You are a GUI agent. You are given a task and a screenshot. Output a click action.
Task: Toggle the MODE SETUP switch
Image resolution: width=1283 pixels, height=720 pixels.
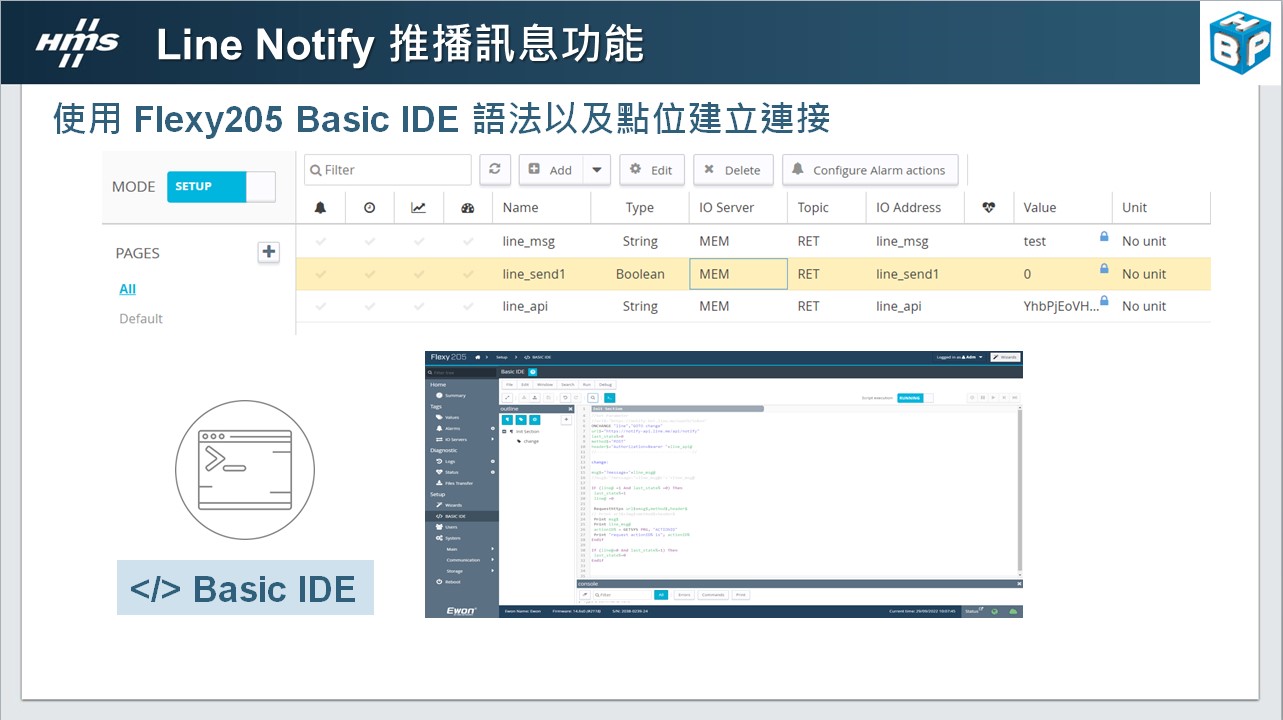pos(221,186)
